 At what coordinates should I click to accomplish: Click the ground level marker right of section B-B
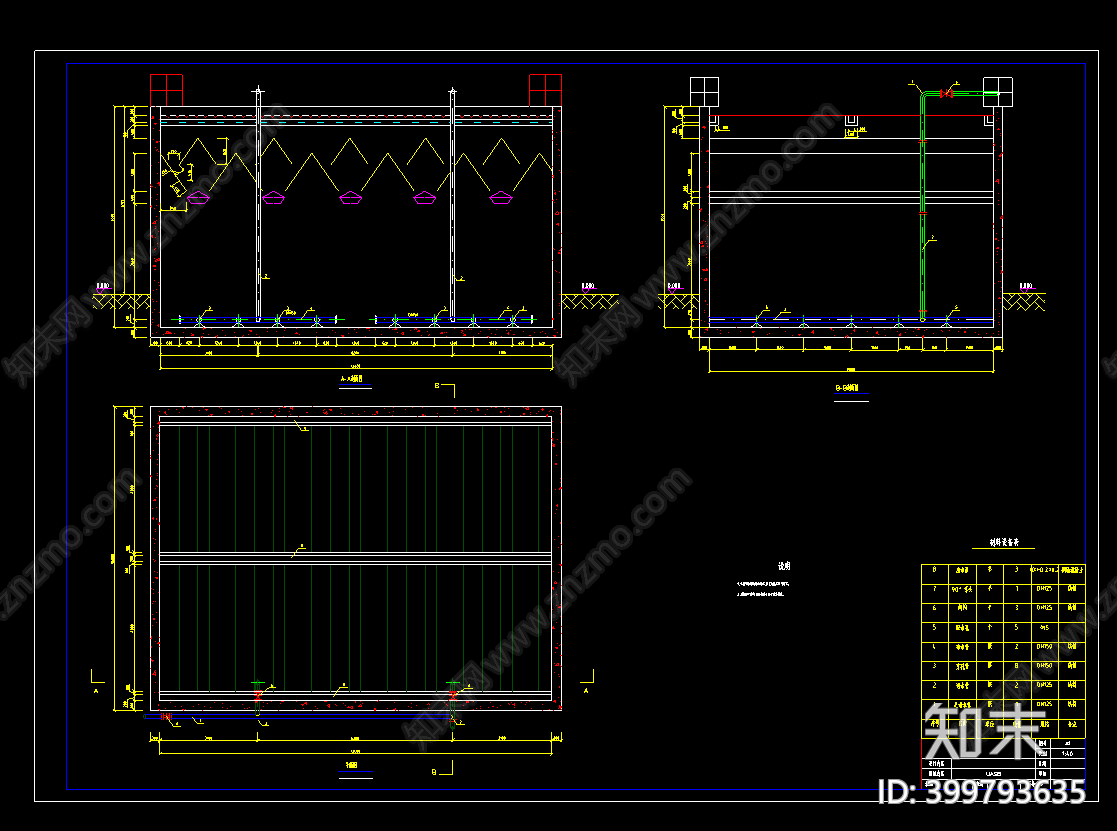pyautogui.click(x=1025, y=288)
